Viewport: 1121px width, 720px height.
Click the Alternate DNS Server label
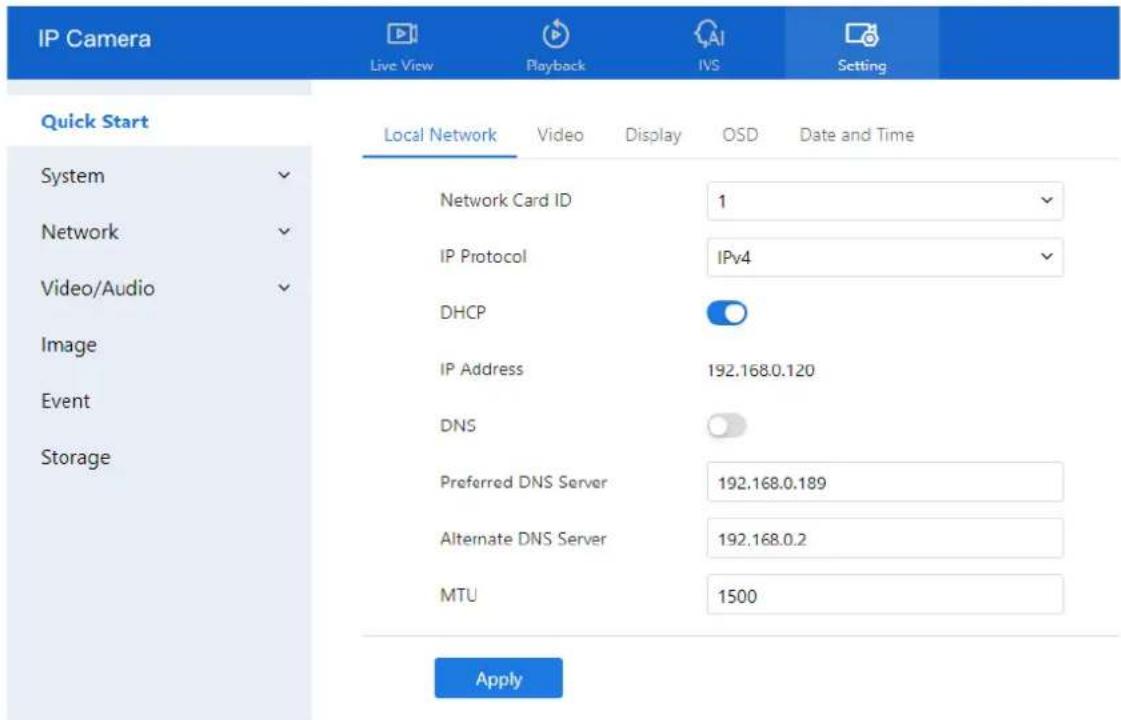(x=523, y=538)
